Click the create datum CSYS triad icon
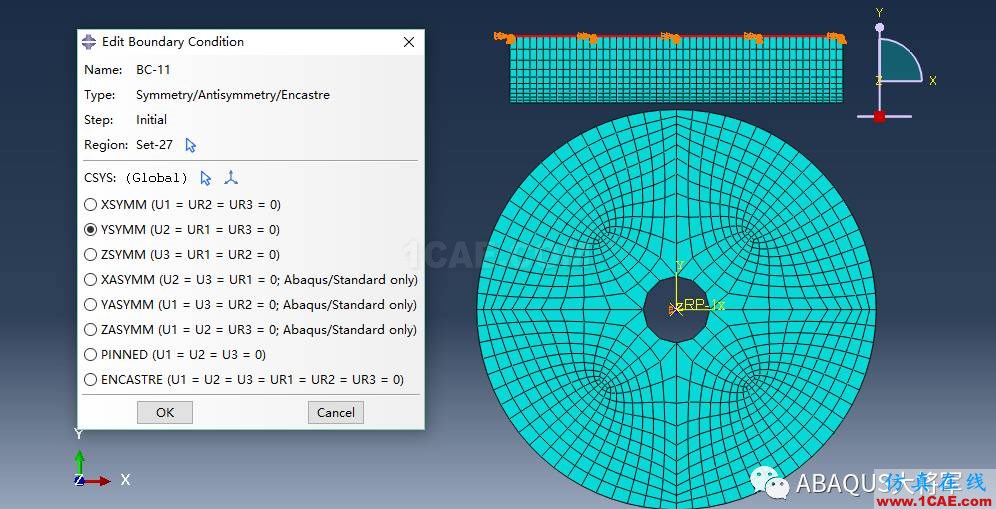 pos(231,178)
